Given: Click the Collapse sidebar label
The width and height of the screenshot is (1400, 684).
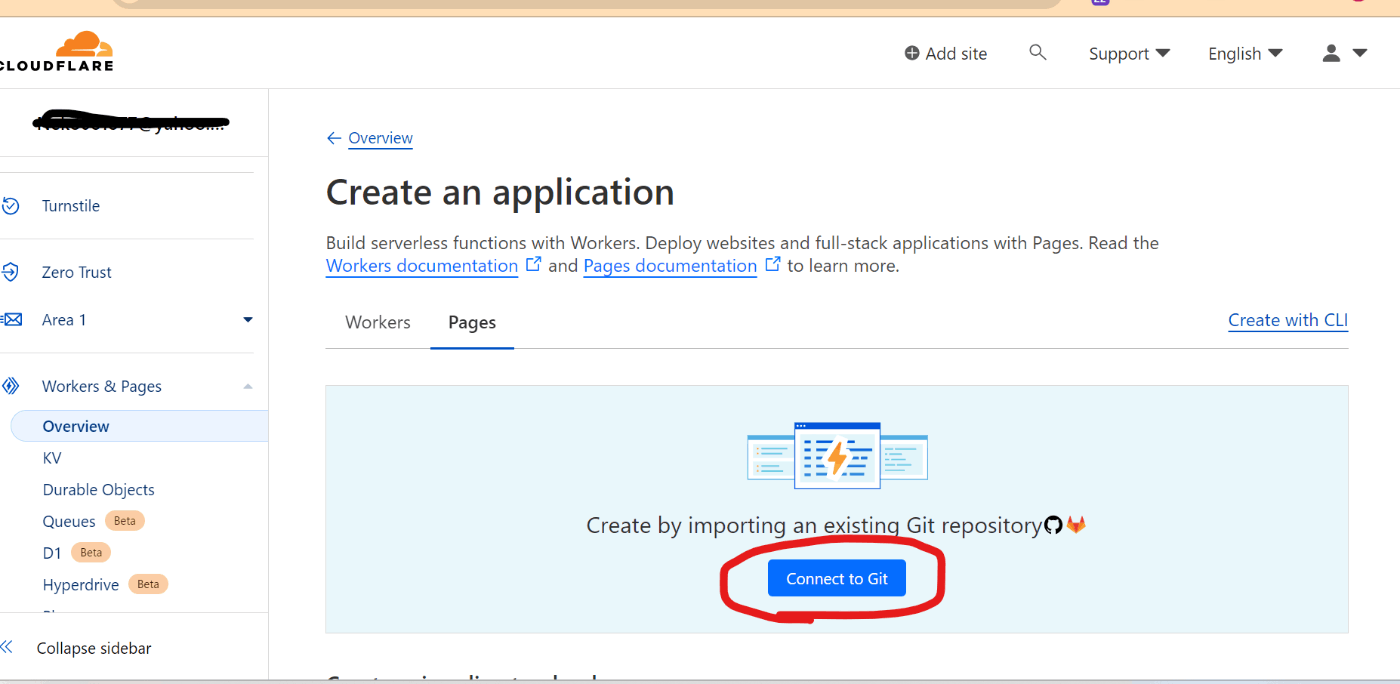Looking at the screenshot, I should click(x=94, y=648).
